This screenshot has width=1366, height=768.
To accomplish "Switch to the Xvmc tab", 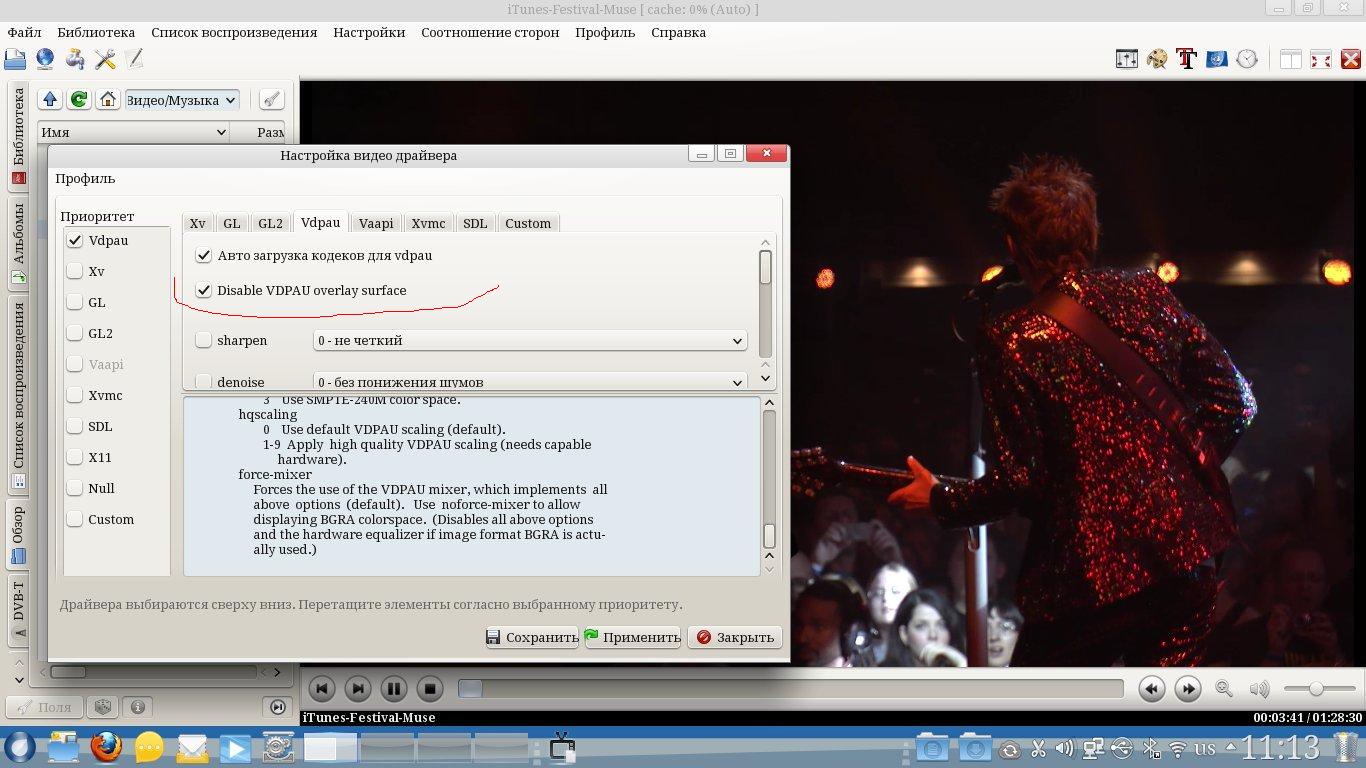I will pos(428,223).
